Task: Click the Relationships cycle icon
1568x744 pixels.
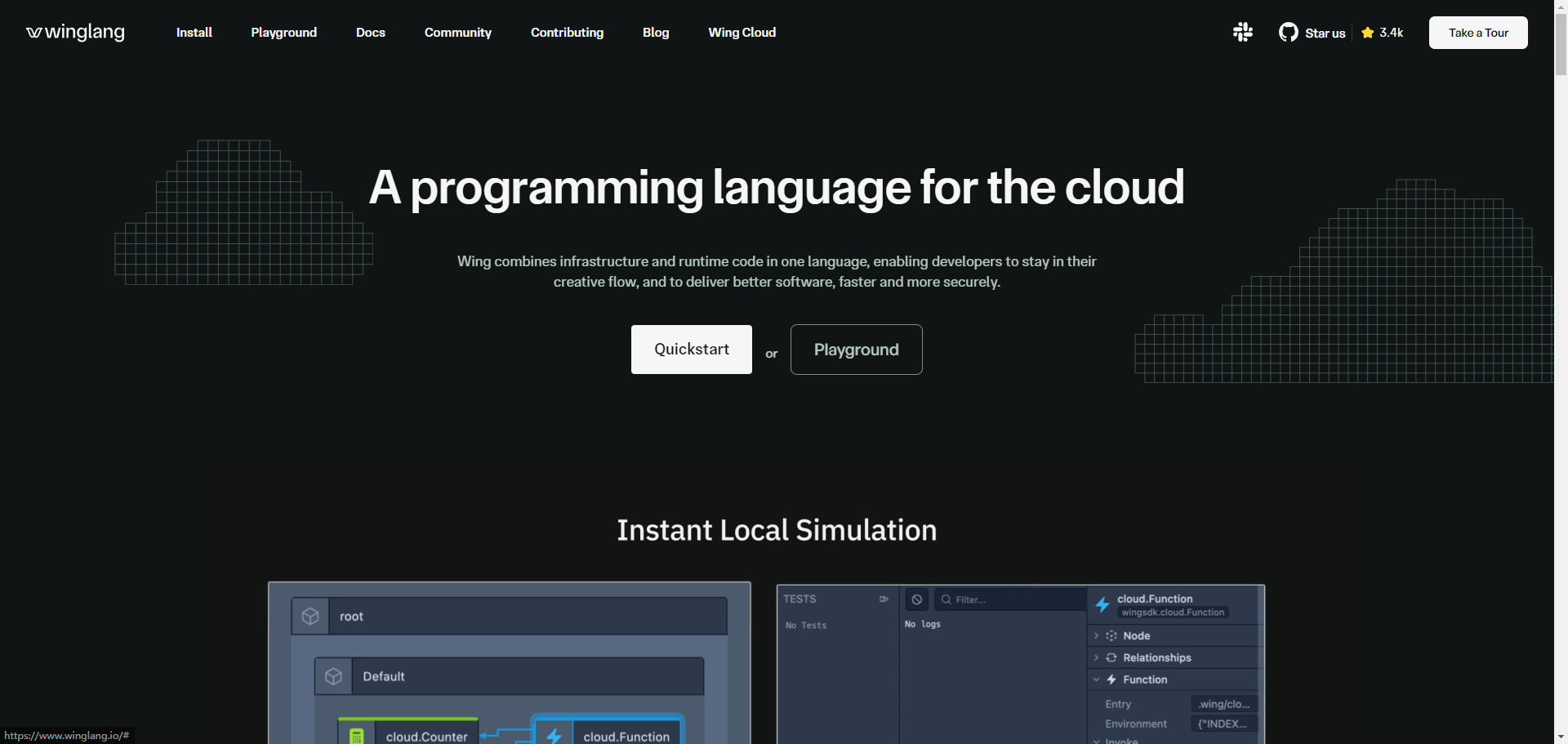Action: coord(1111,657)
